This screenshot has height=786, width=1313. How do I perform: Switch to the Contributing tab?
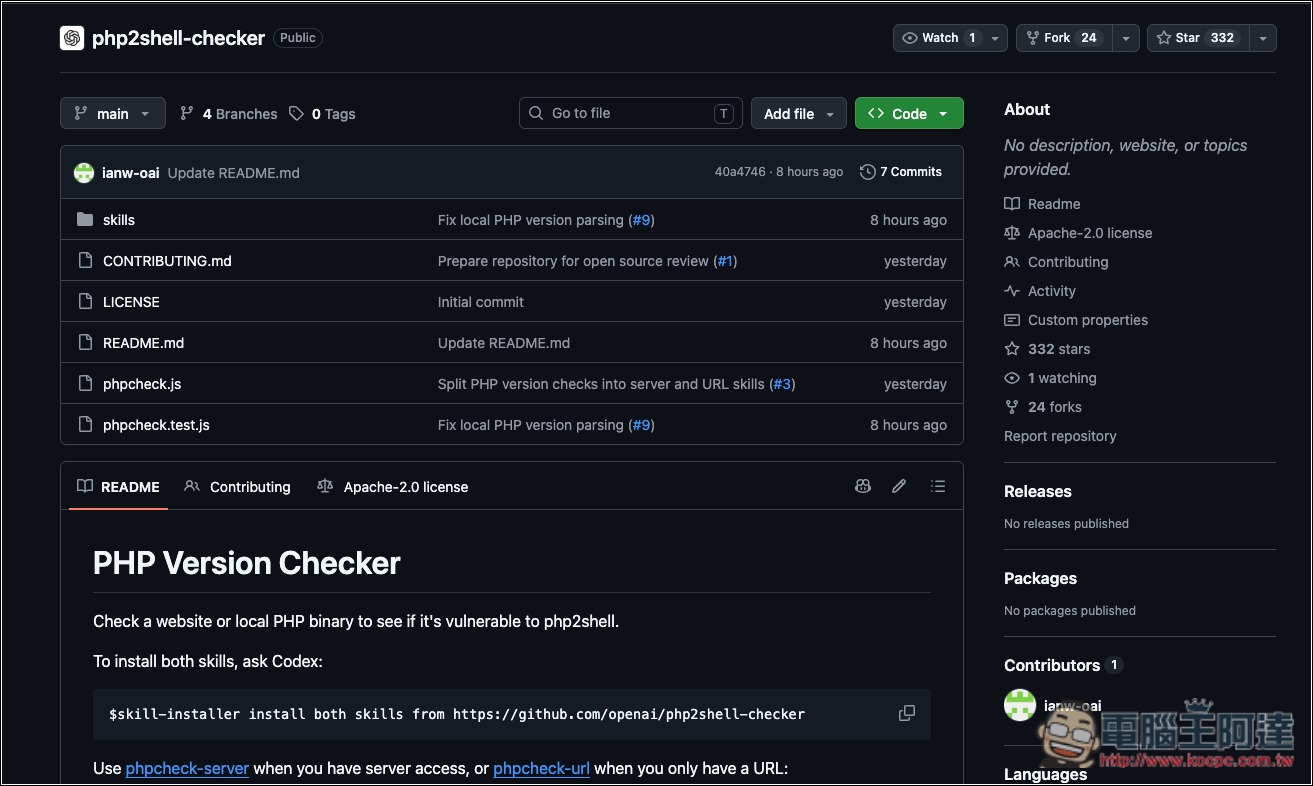(238, 487)
